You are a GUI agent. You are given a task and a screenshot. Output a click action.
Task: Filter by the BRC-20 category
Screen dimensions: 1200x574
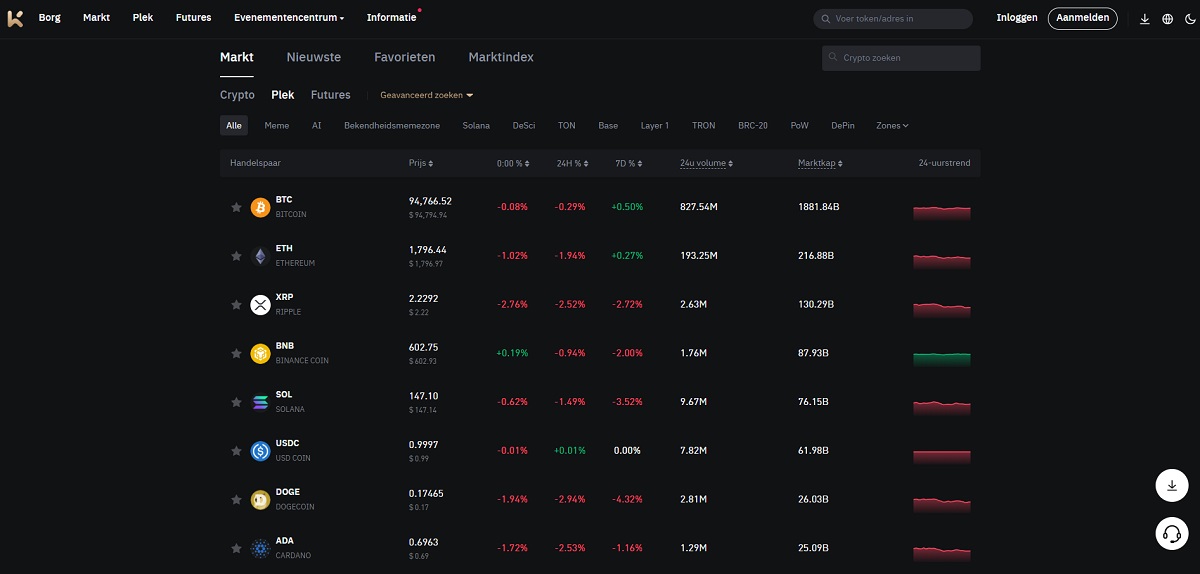[753, 126]
